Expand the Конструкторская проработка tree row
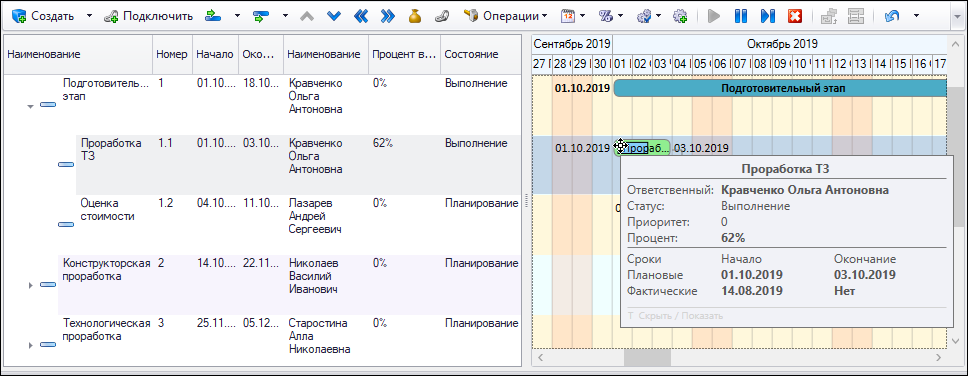Image resolution: width=968 pixels, height=376 pixels. (x=30, y=285)
